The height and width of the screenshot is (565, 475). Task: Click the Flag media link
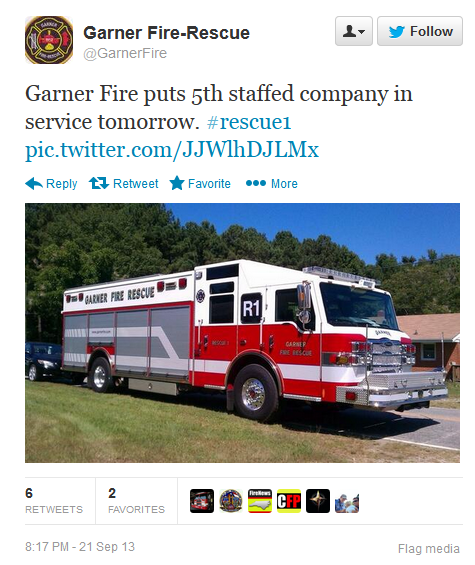click(429, 548)
